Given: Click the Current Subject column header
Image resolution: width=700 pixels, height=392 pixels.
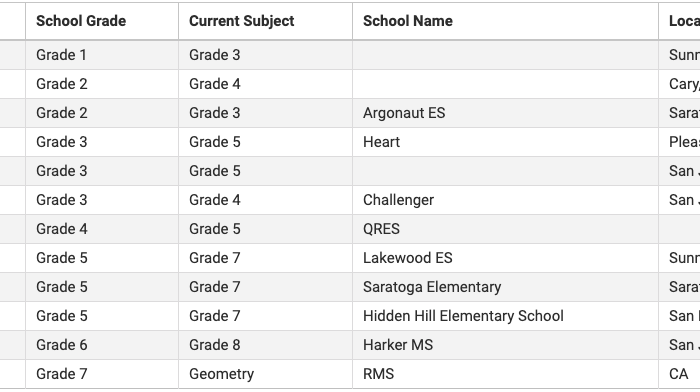Looking at the screenshot, I should [265, 21].
